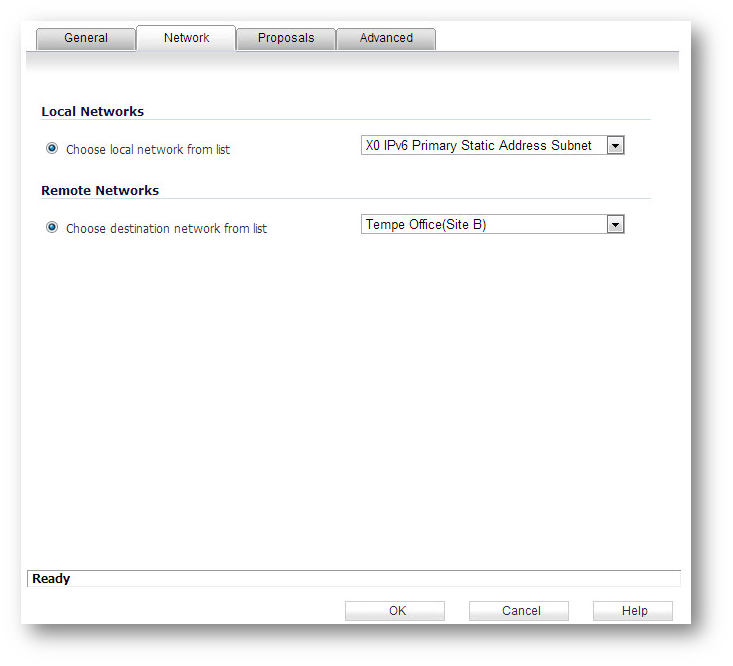Select the Network tab
This screenshot has width=733, height=666.
(x=186, y=38)
